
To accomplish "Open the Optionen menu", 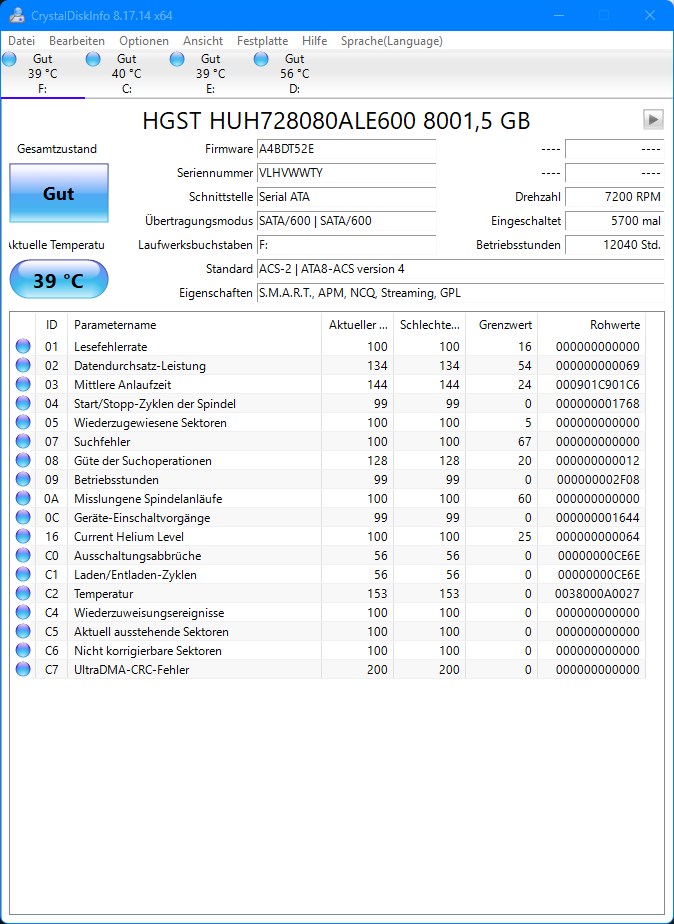I will click(144, 41).
